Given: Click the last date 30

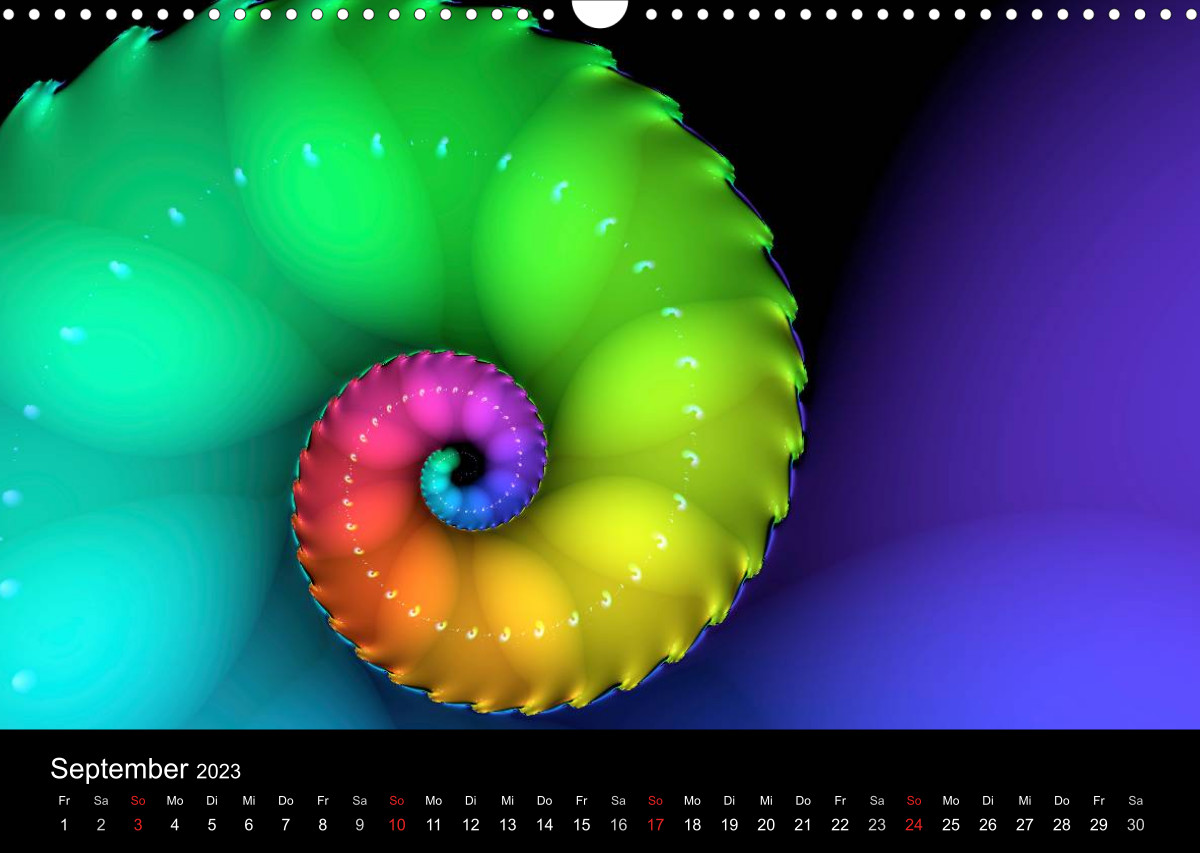Looking at the screenshot, I should point(1136,825).
